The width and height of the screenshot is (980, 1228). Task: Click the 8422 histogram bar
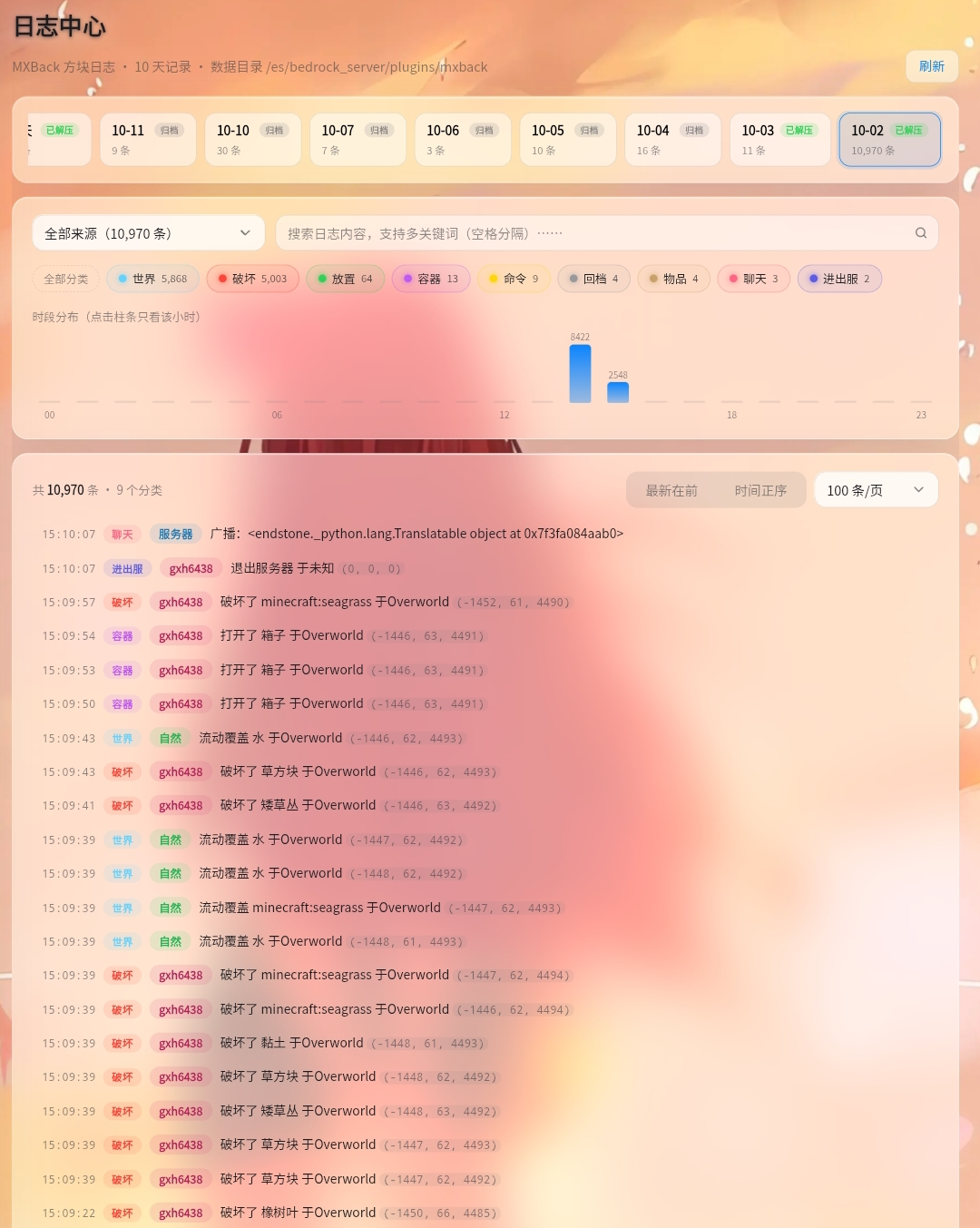tap(580, 373)
